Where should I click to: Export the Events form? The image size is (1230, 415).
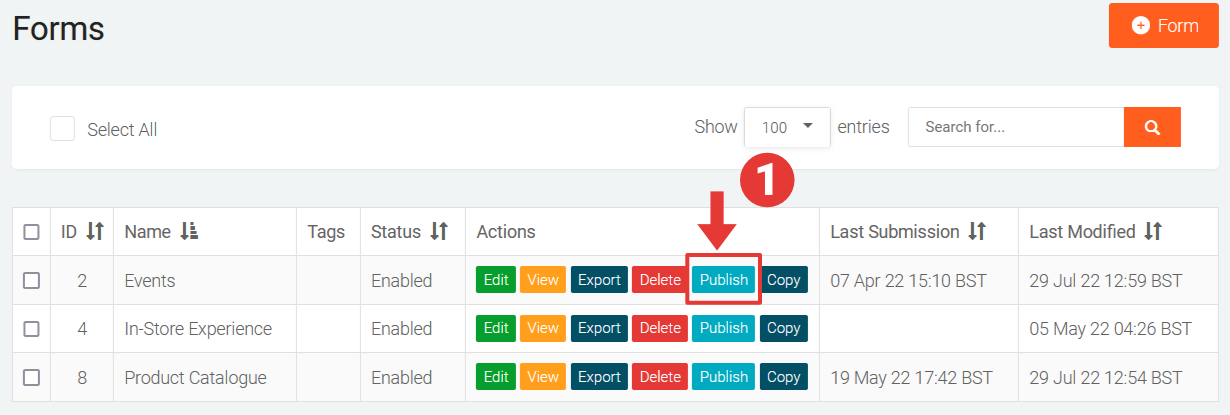pyautogui.click(x=599, y=280)
